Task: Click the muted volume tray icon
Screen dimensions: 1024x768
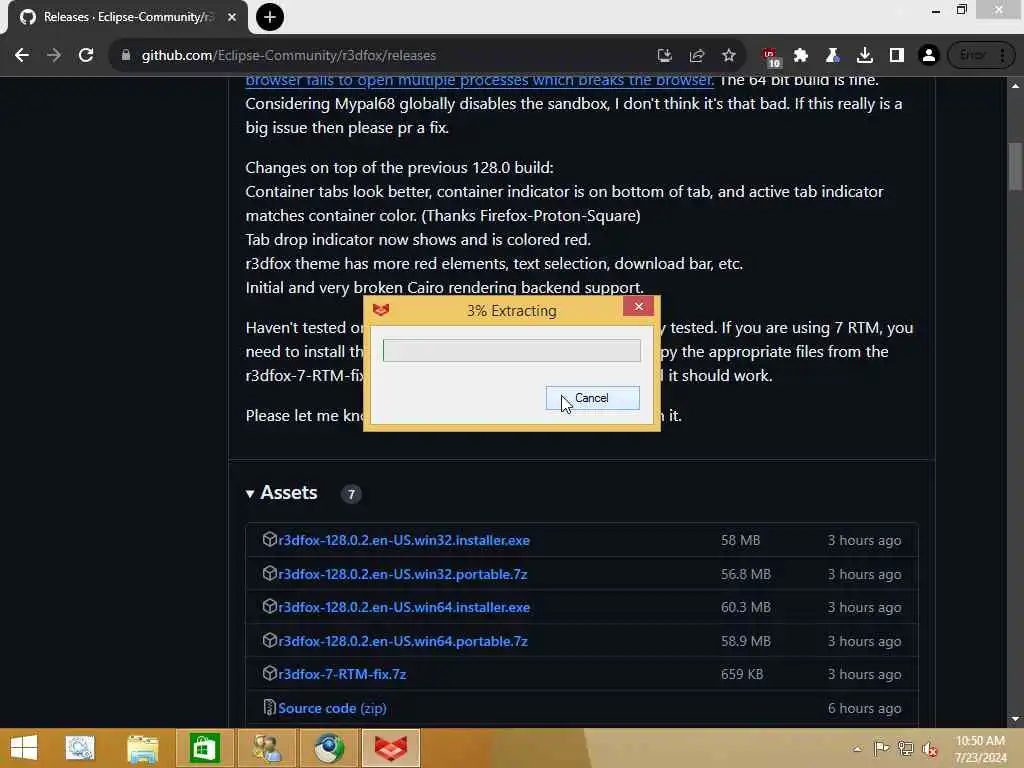Action: (930, 749)
